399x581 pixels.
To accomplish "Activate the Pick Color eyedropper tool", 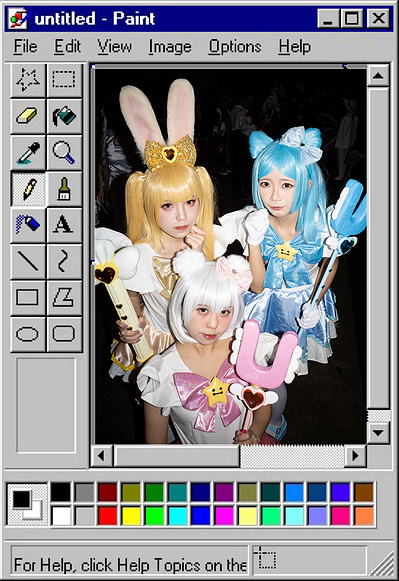I will tap(28, 153).
